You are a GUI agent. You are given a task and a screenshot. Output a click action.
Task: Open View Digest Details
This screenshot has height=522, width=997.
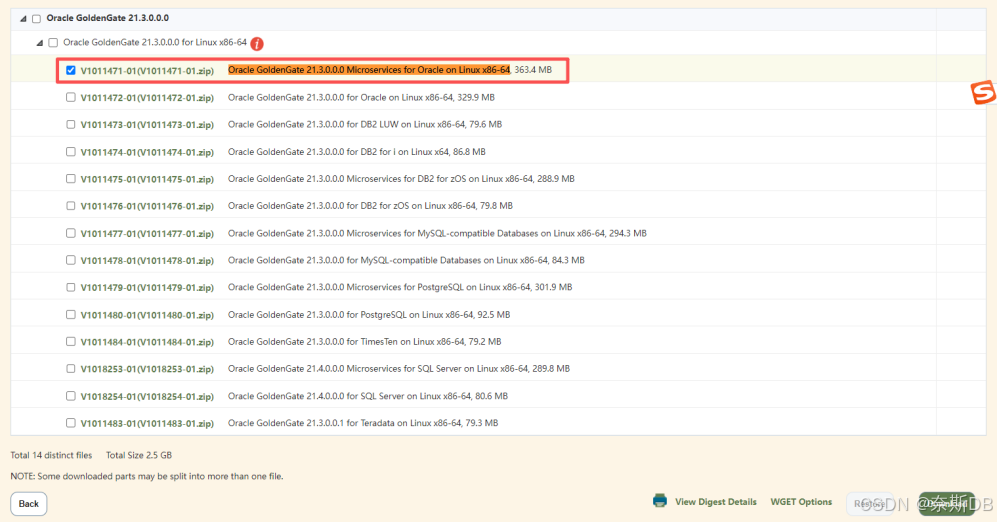(716, 502)
